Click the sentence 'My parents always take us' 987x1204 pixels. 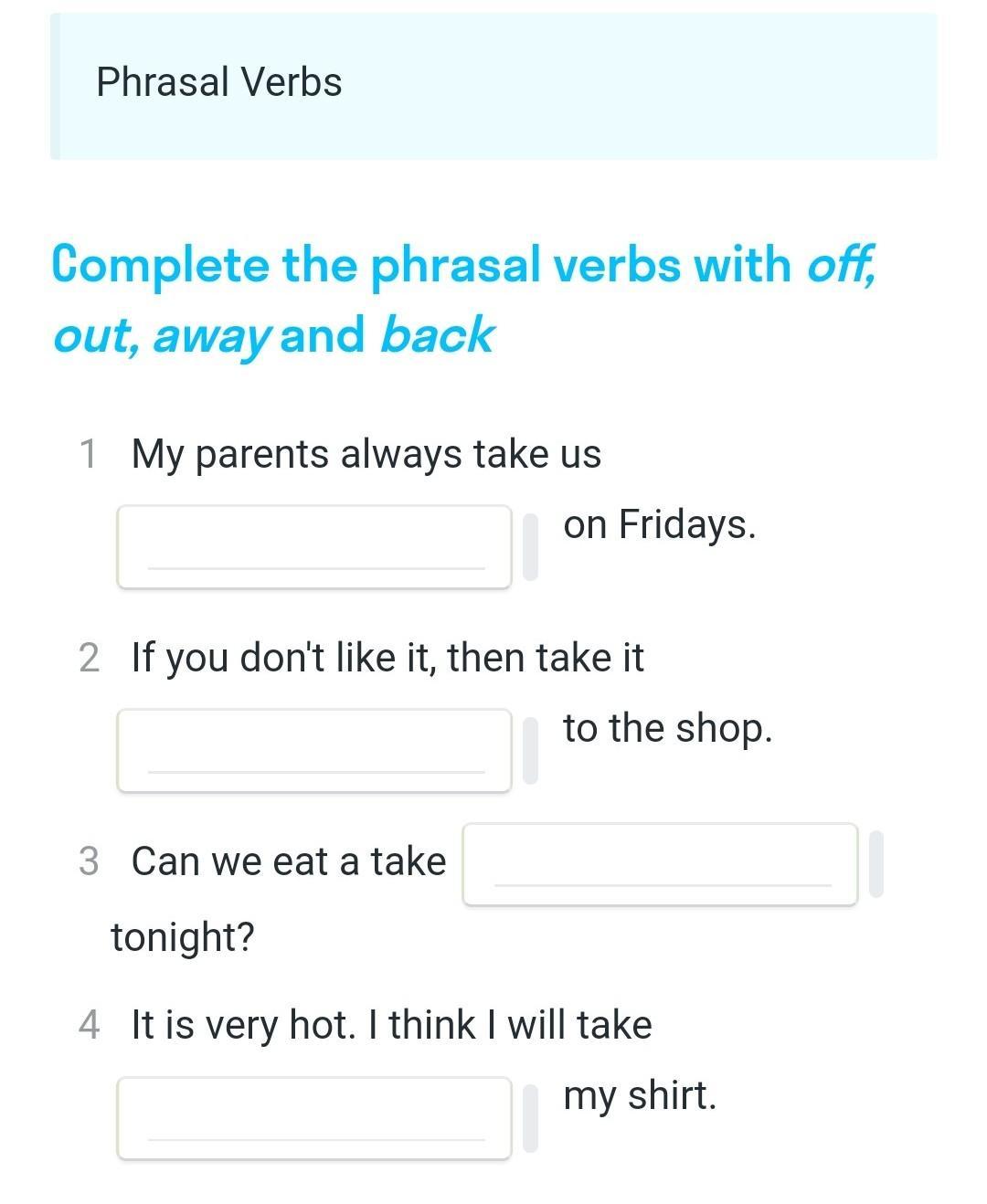[x=366, y=455]
